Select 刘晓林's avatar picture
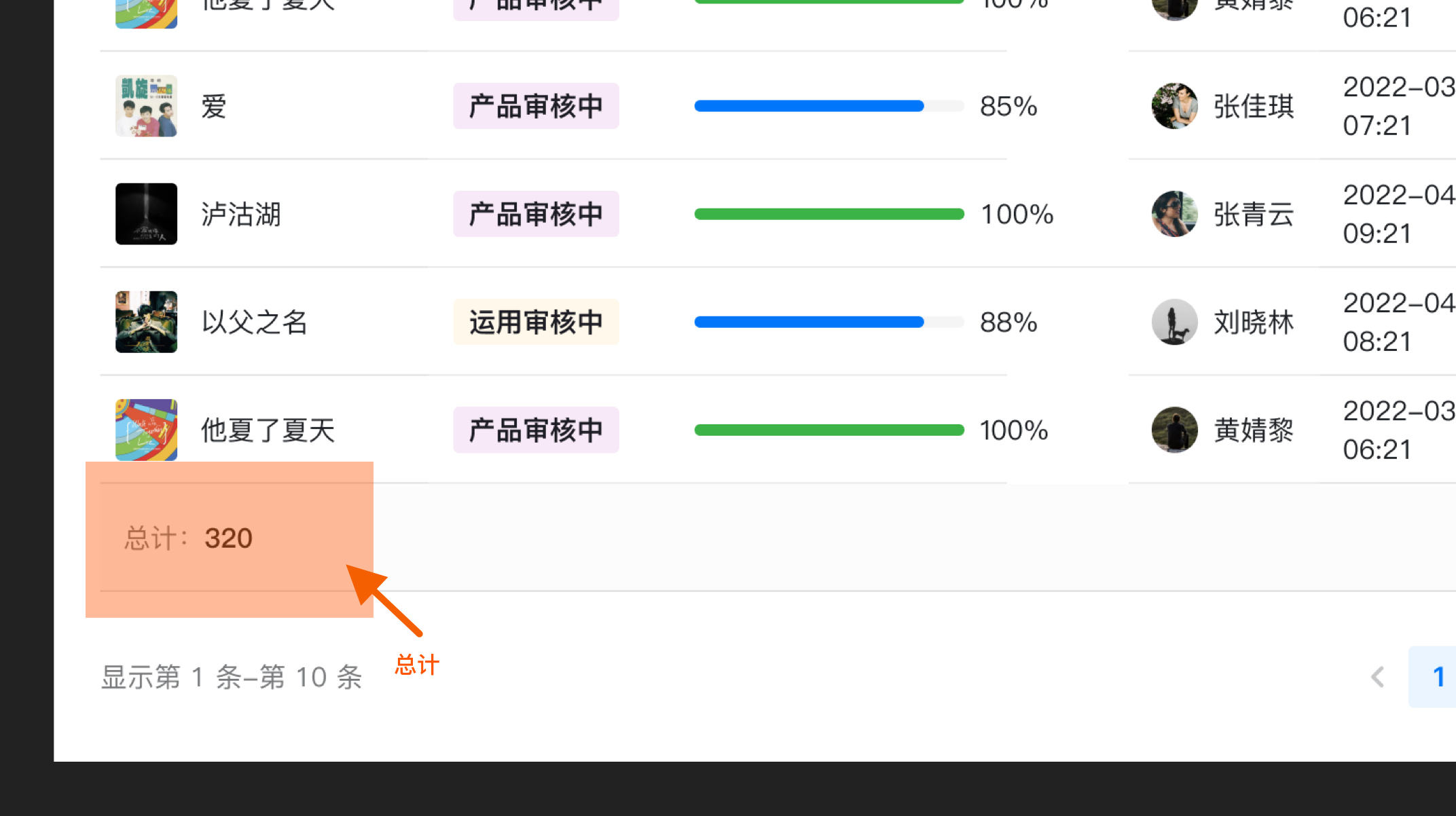 [x=1174, y=322]
